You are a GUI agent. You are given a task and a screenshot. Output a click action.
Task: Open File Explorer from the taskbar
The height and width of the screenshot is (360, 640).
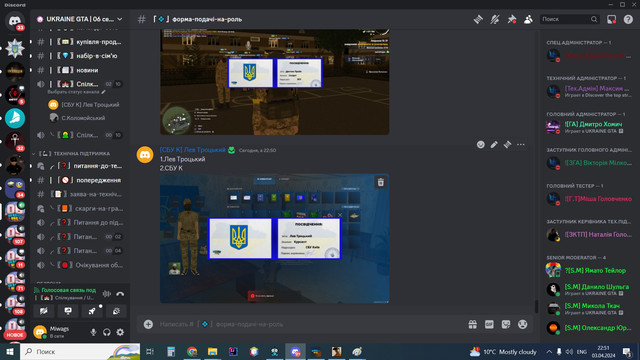click(x=212, y=351)
